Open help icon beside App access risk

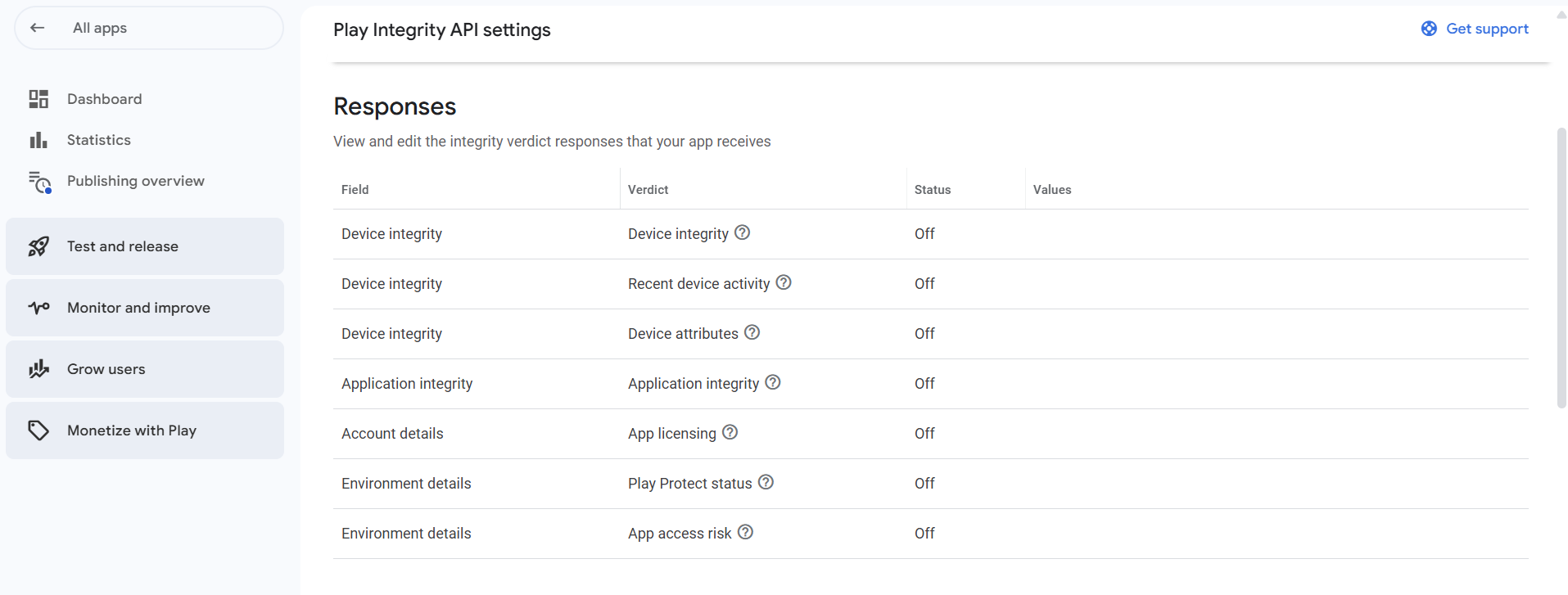coord(745,533)
